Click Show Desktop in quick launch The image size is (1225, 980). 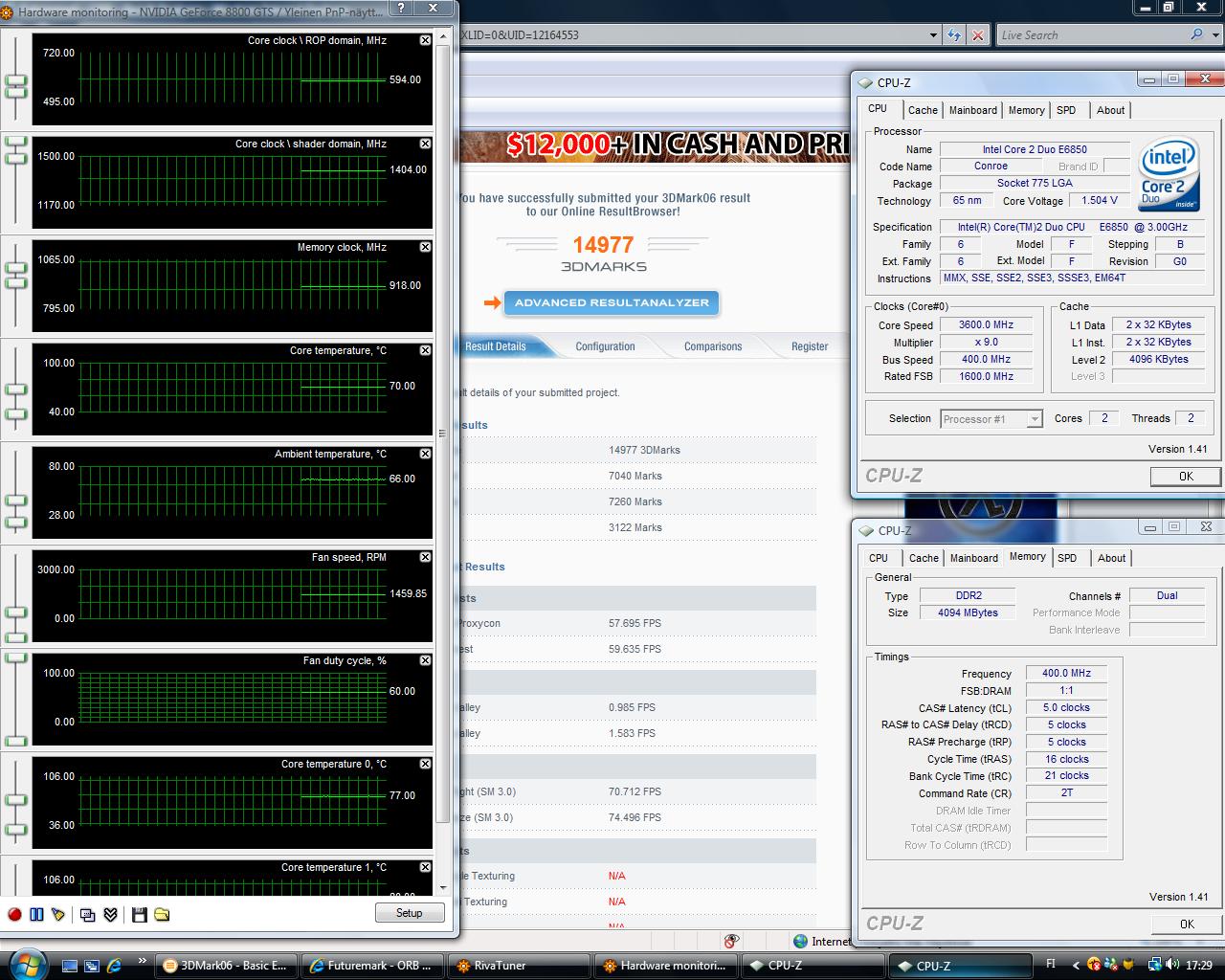(x=70, y=966)
